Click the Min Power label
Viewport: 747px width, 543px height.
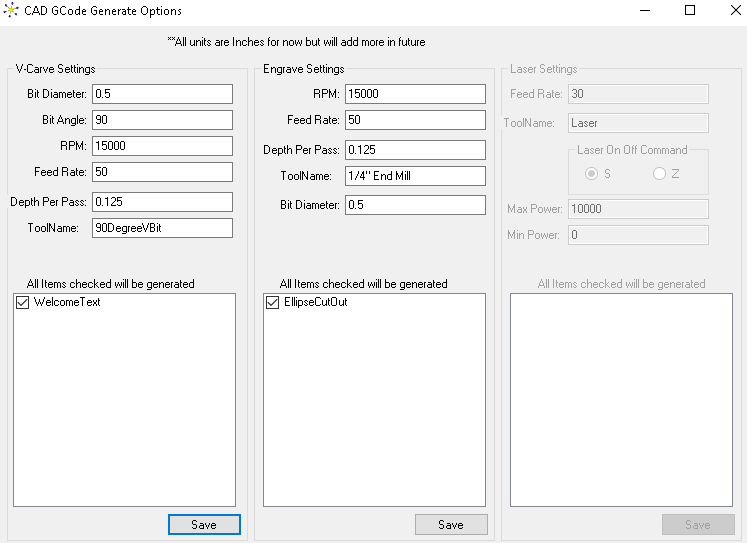click(533, 235)
